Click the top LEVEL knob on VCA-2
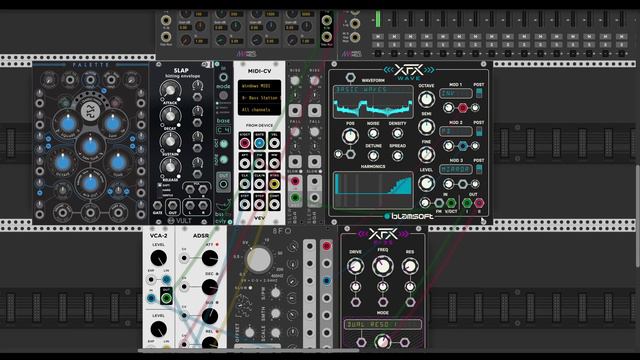Screen dimensions: 640x360 [158, 258]
